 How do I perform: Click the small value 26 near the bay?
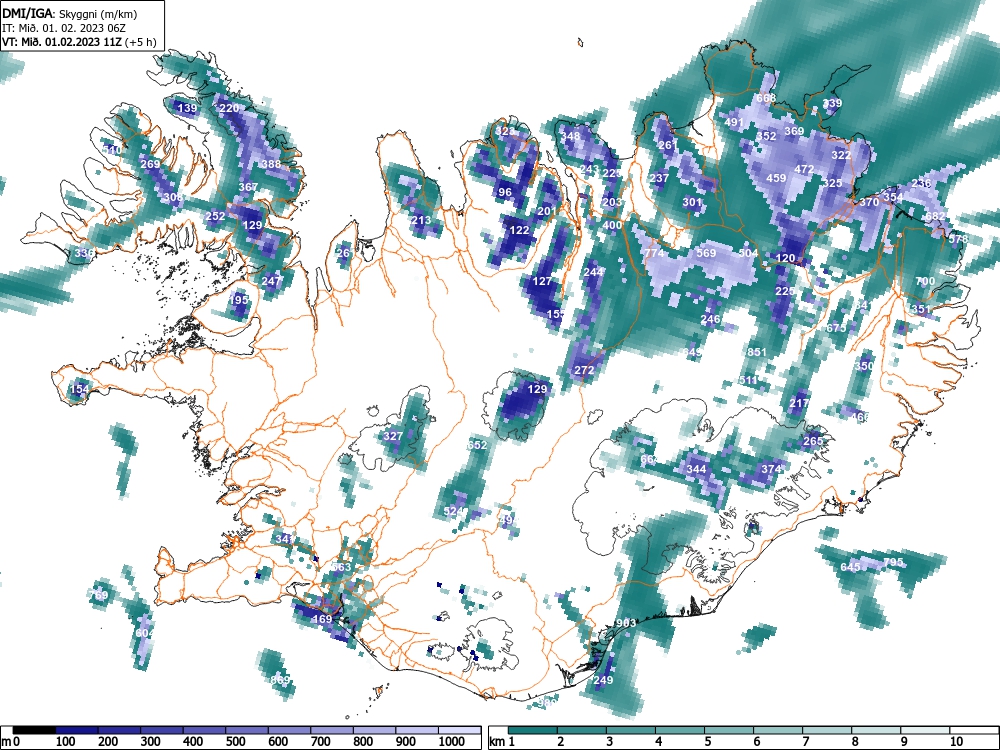point(344,253)
